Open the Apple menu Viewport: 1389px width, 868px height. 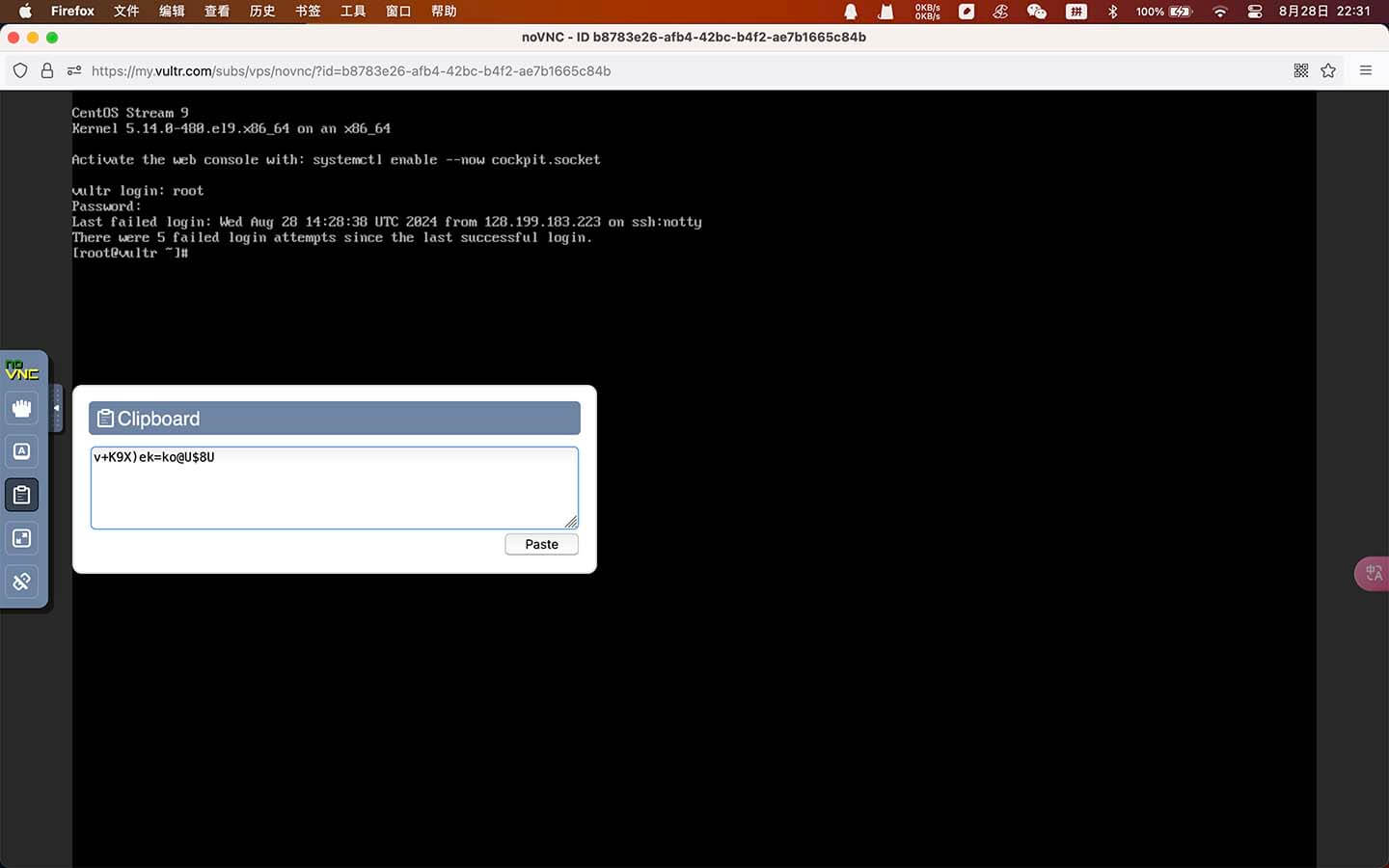[25, 12]
